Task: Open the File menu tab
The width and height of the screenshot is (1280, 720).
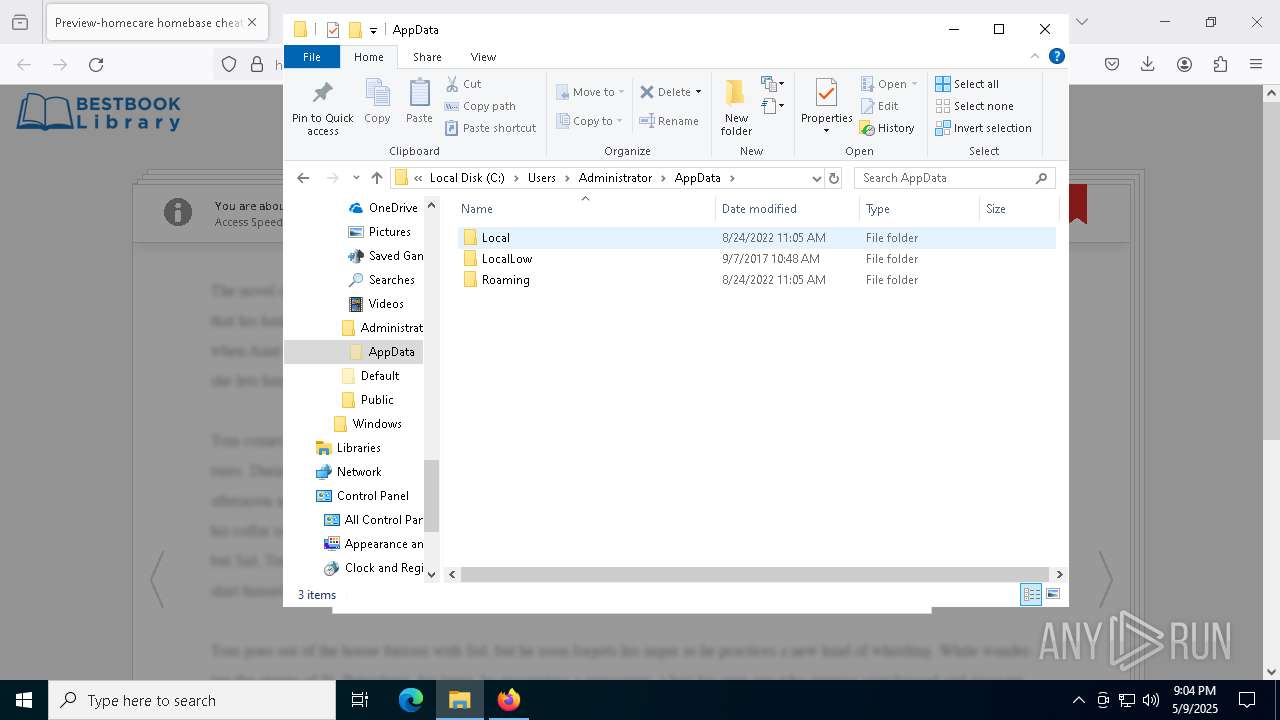Action: (x=312, y=57)
